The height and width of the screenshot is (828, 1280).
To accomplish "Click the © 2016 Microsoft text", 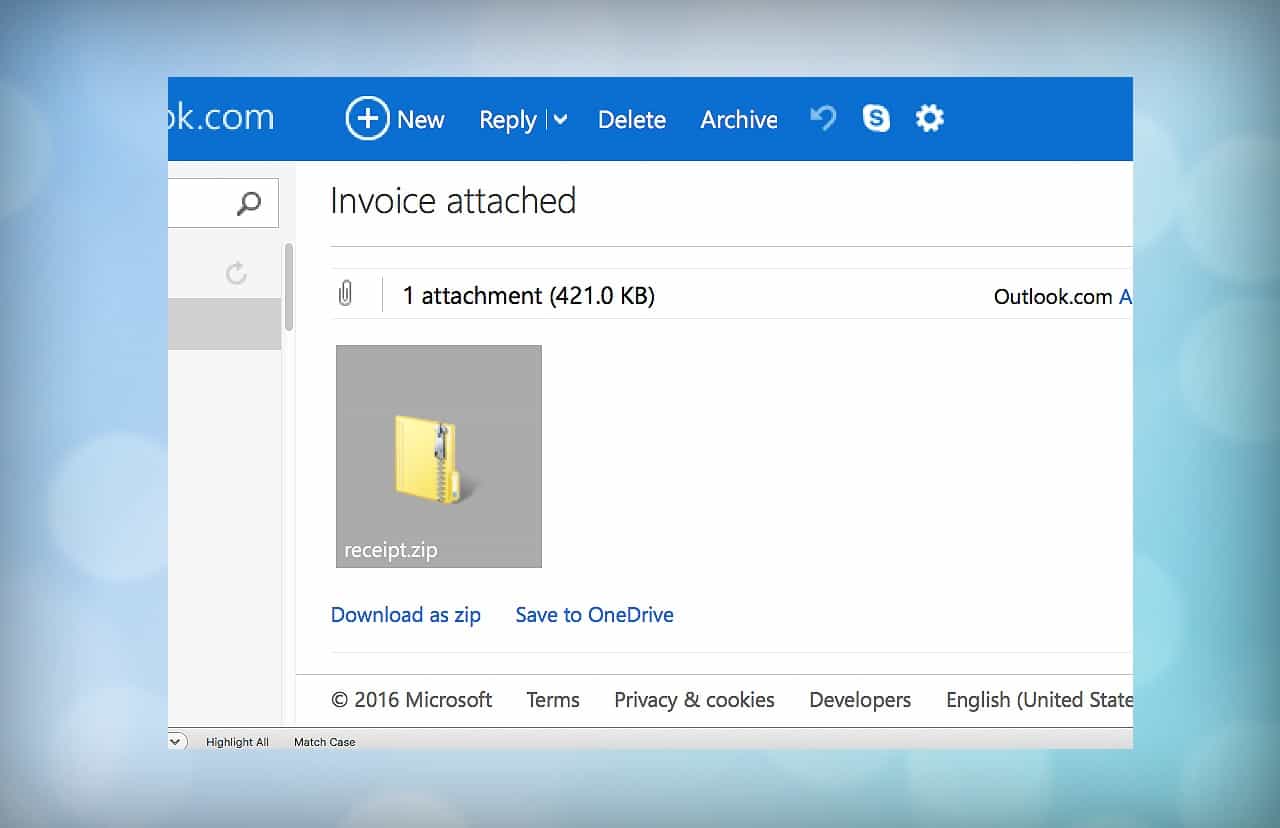I will click(412, 700).
